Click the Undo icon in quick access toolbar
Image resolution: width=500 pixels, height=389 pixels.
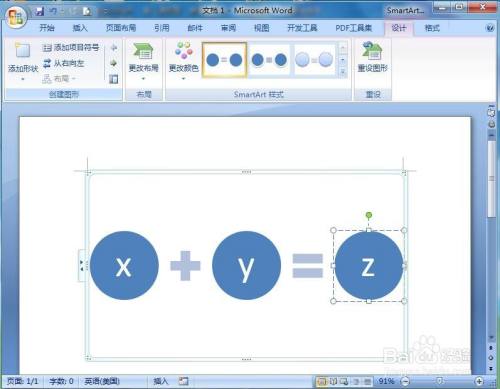coord(53,11)
